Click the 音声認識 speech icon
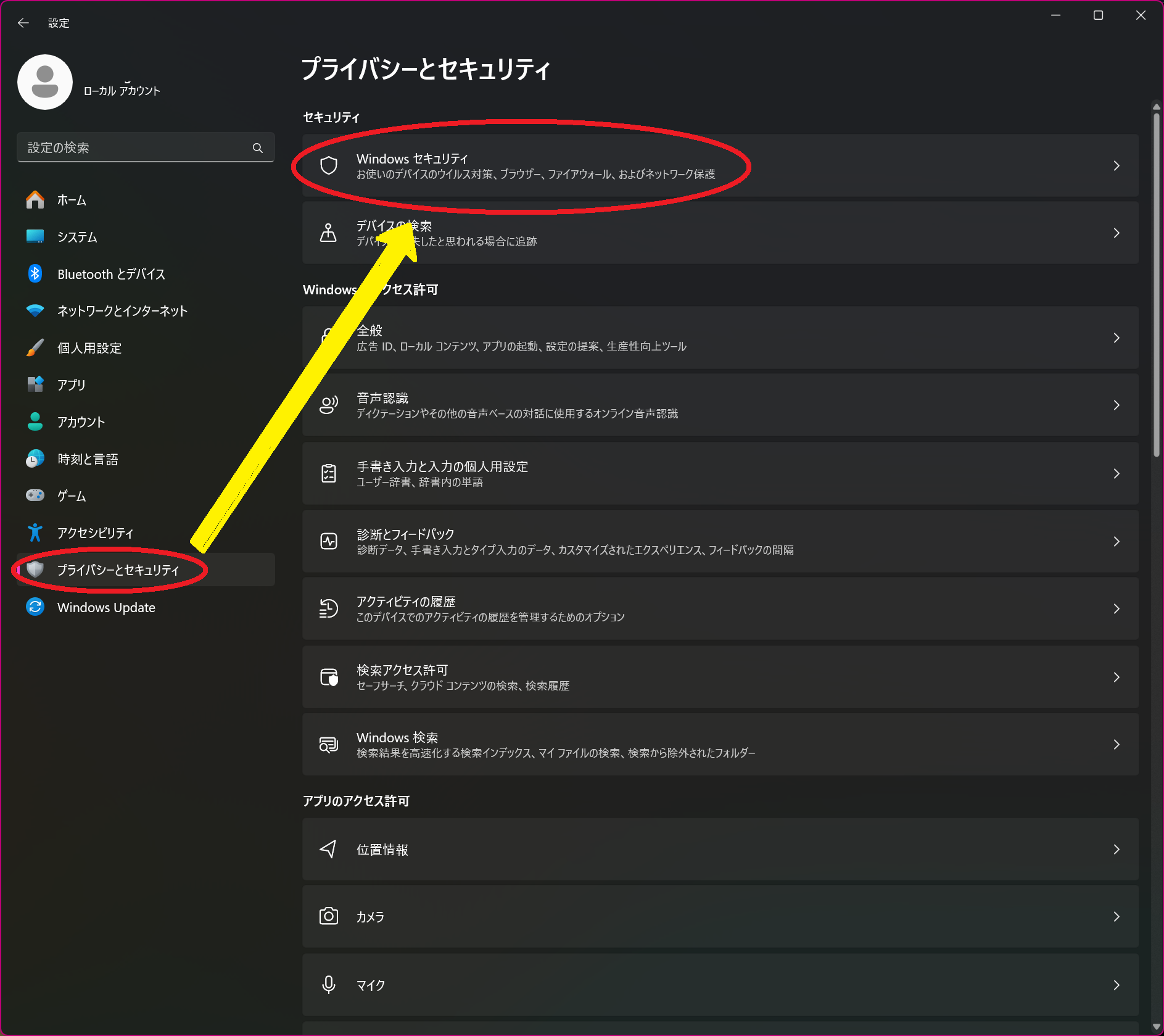 pos(329,405)
